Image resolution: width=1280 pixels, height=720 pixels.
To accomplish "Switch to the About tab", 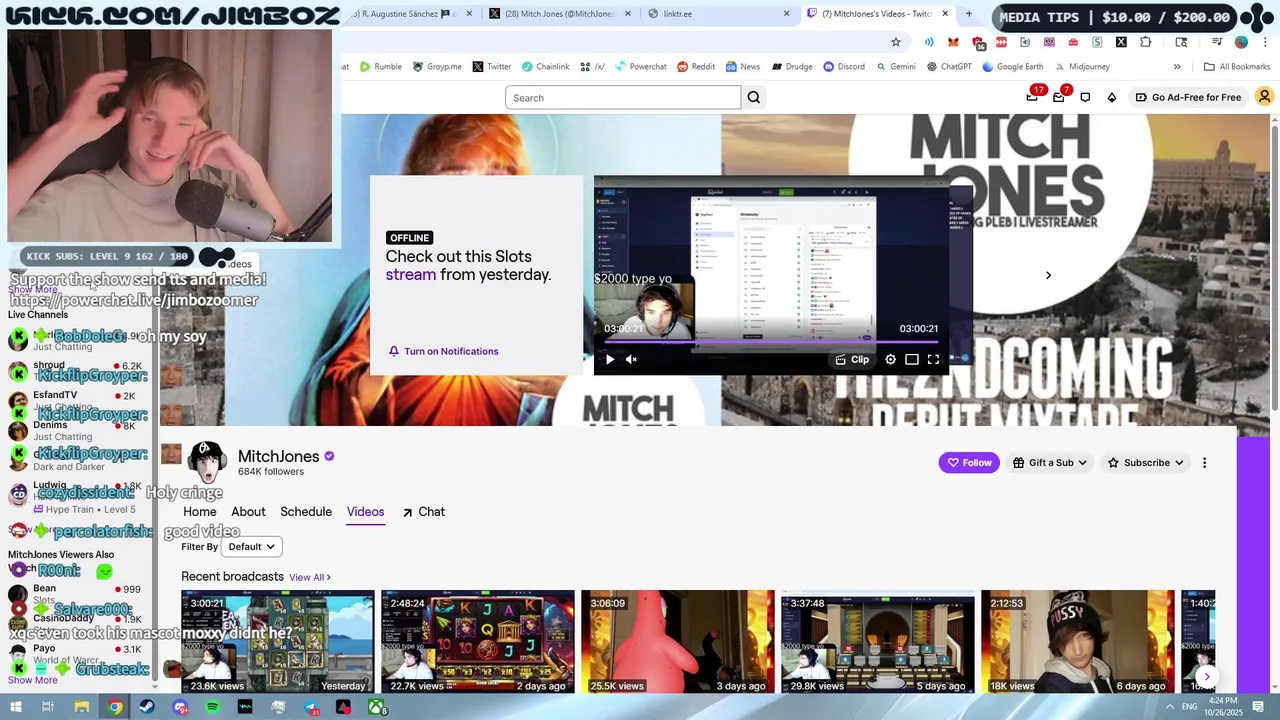I will pos(248,511).
